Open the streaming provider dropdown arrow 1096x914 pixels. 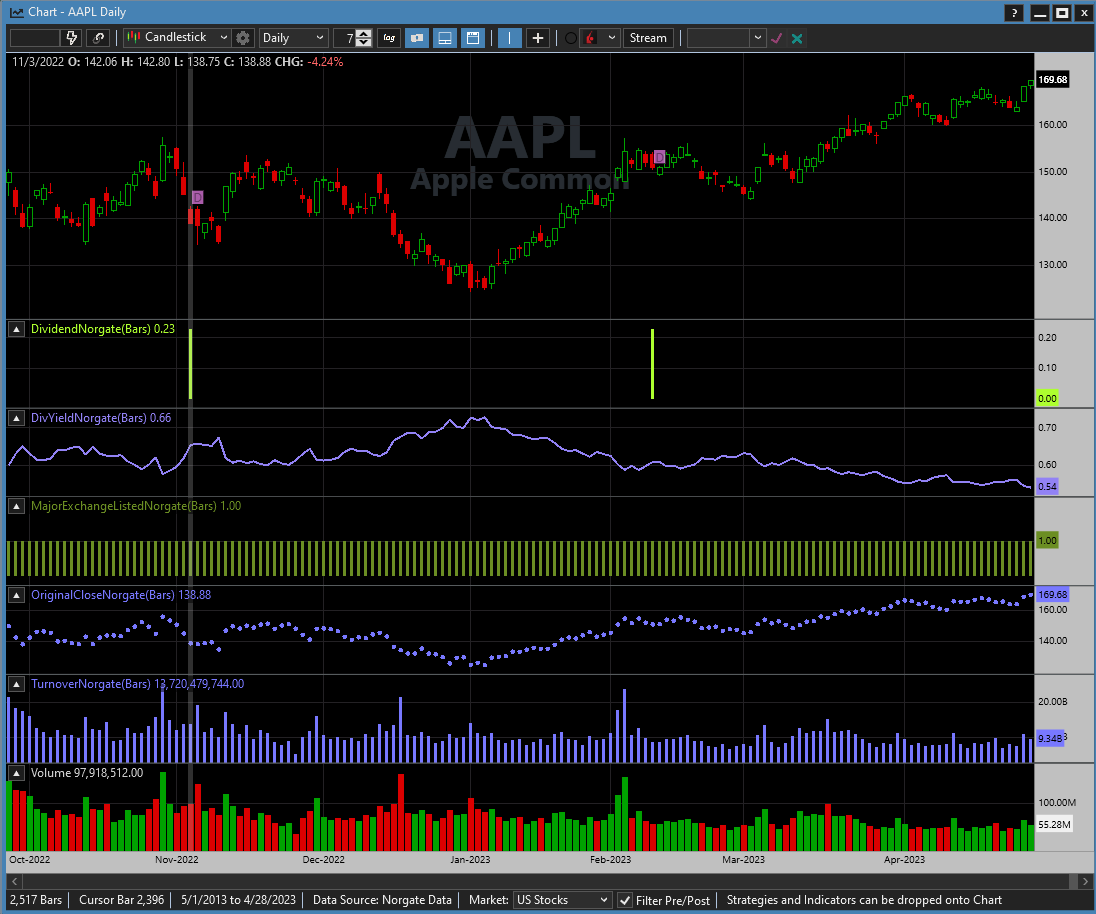(x=612, y=38)
